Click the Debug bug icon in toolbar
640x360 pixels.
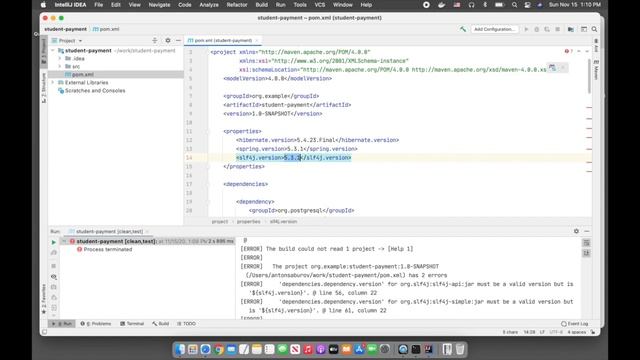click(x=536, y=29)
